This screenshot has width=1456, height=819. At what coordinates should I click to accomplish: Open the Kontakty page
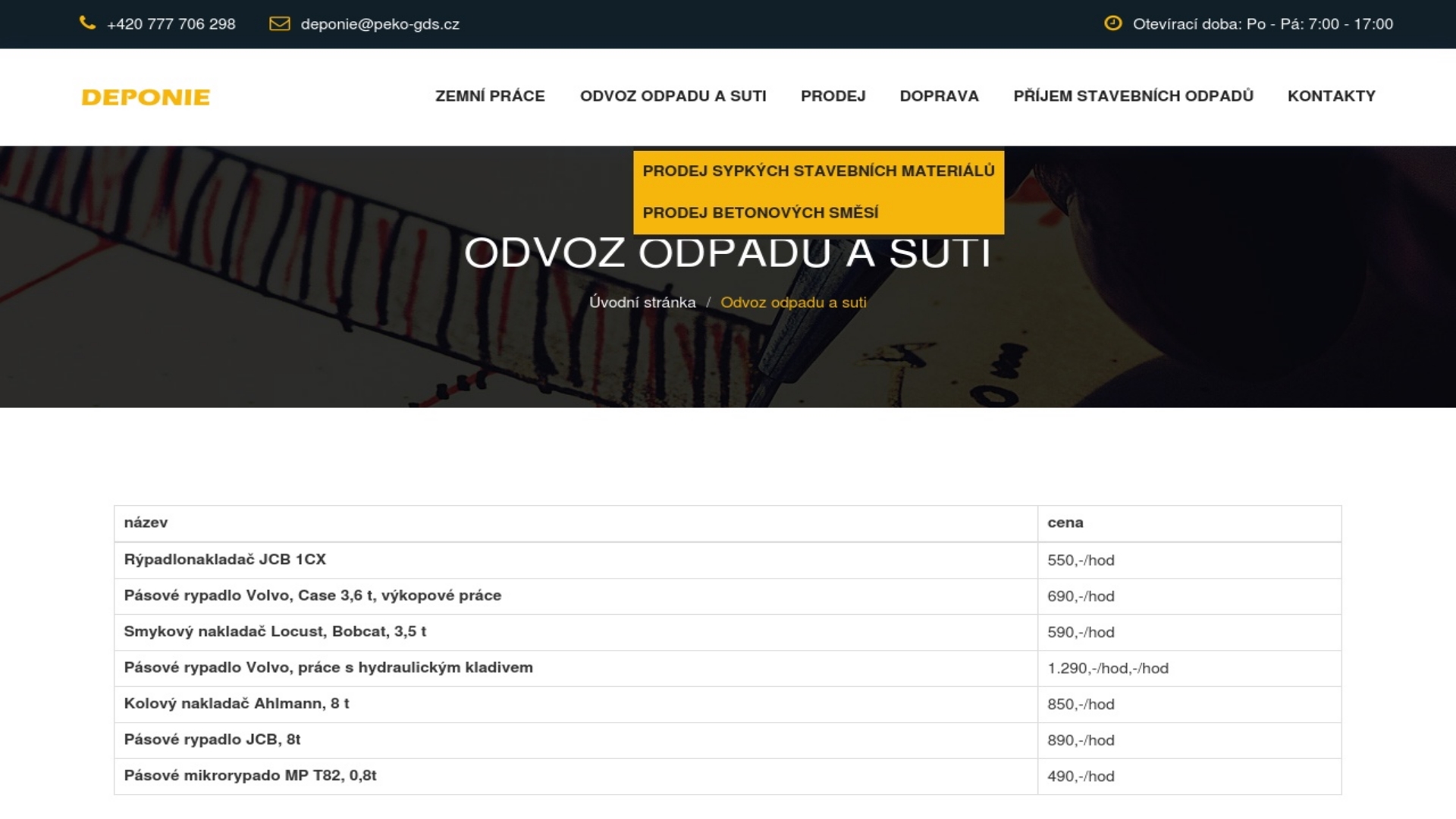pos(1331,96)
